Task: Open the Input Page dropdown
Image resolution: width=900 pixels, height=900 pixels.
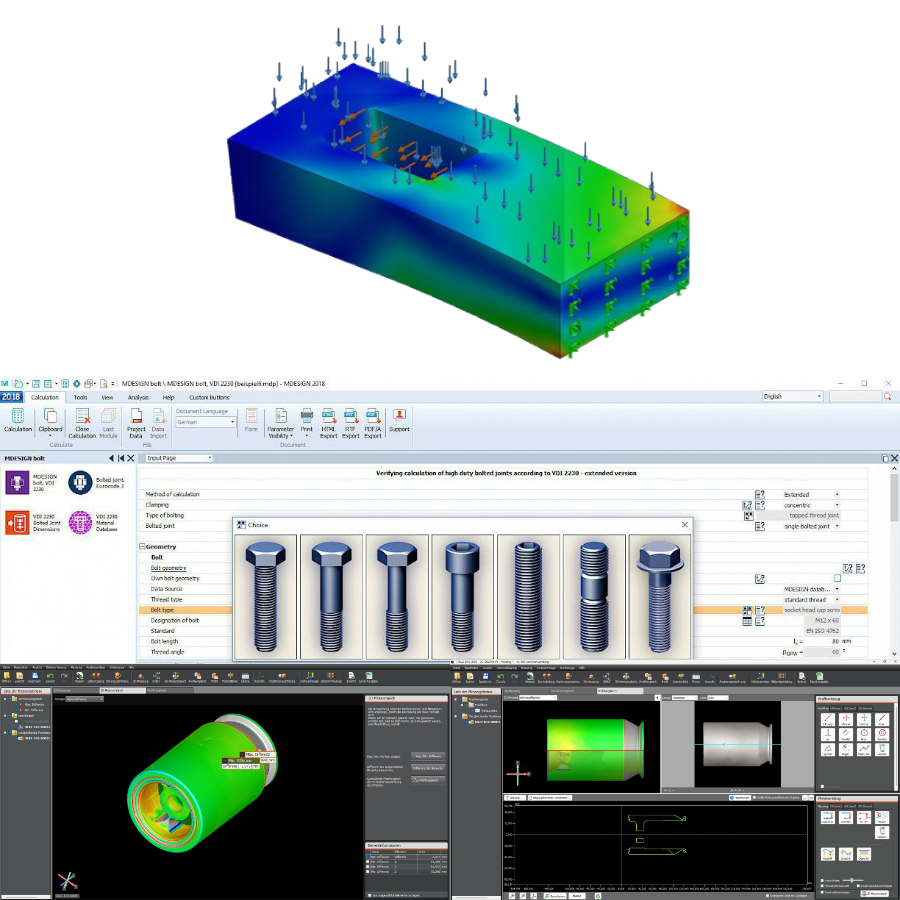Action: click(x=179, y=458)
